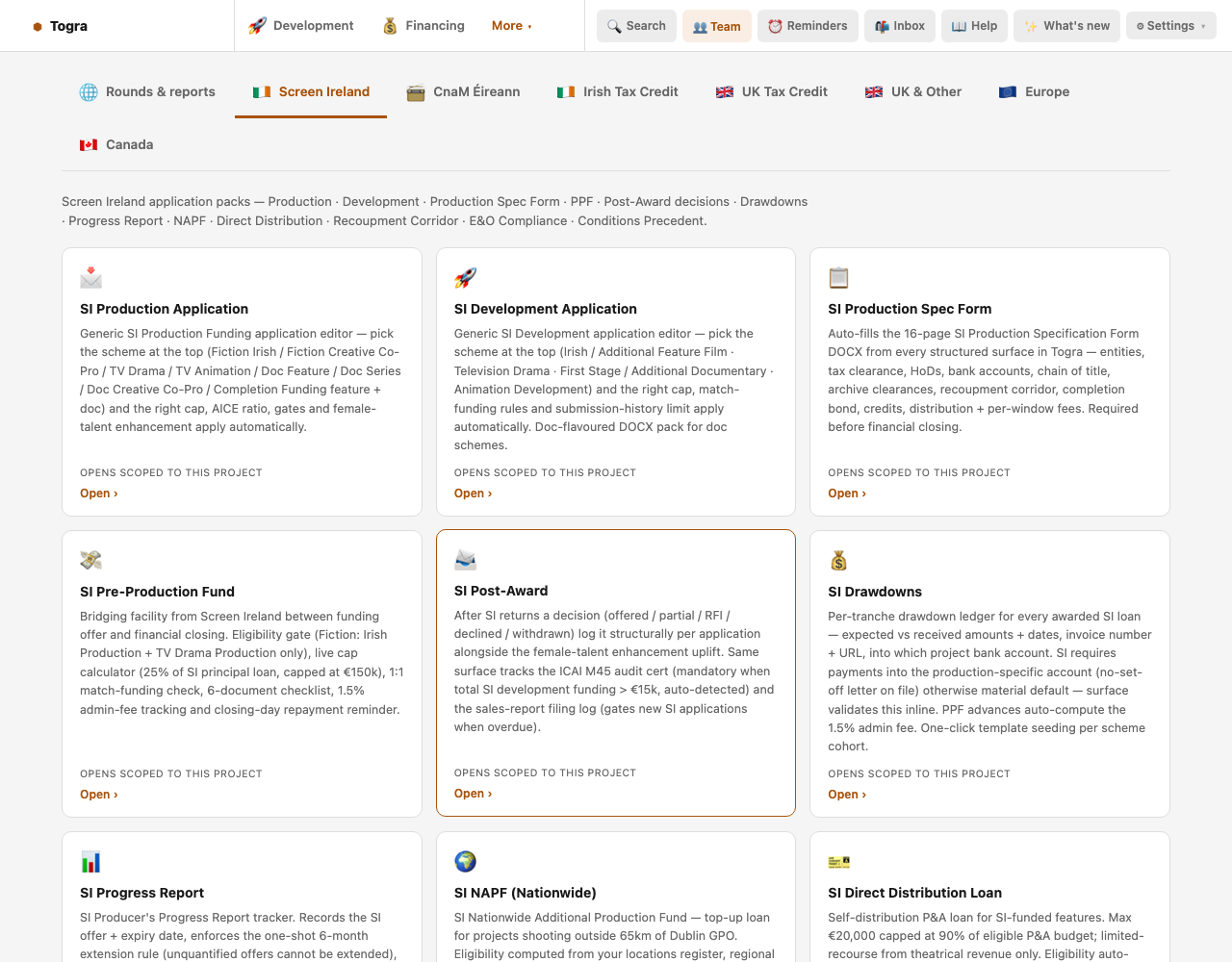Click the What's new button
1232x962 pixels.
coord(1066,26)
